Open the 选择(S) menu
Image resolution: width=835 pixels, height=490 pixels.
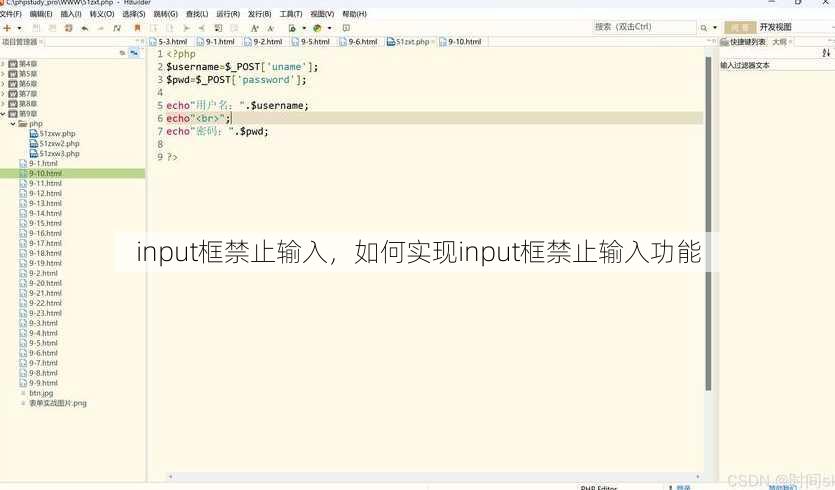134,14
